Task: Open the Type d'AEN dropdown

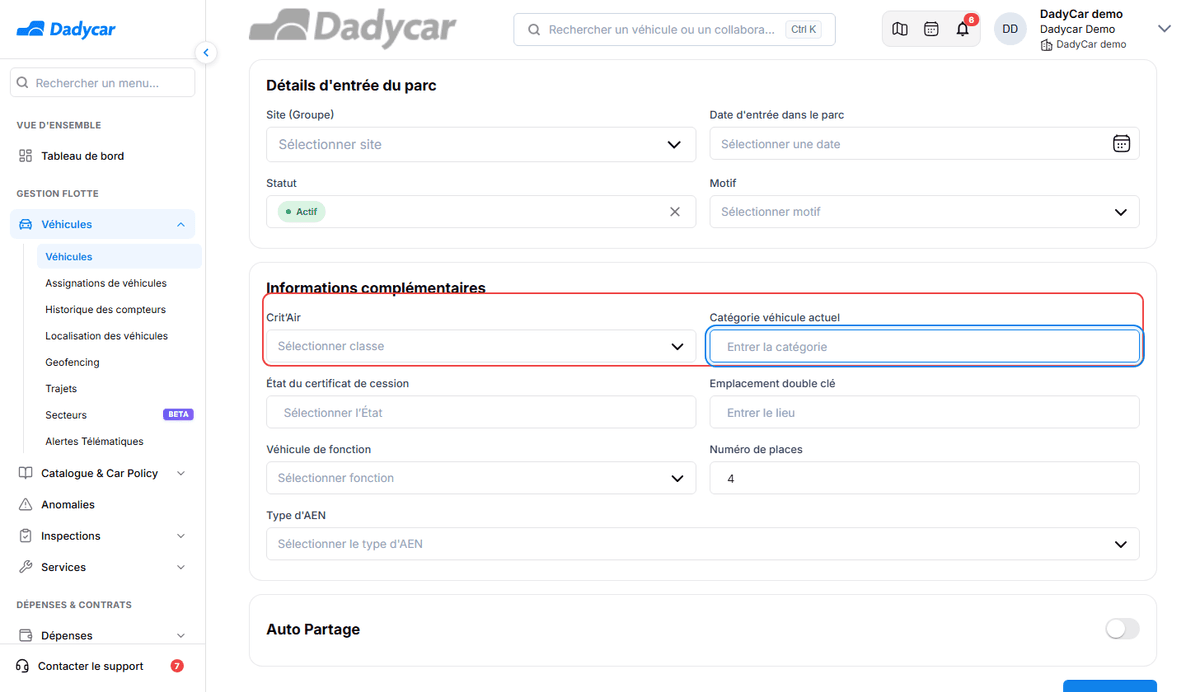Action: [703, 544]
